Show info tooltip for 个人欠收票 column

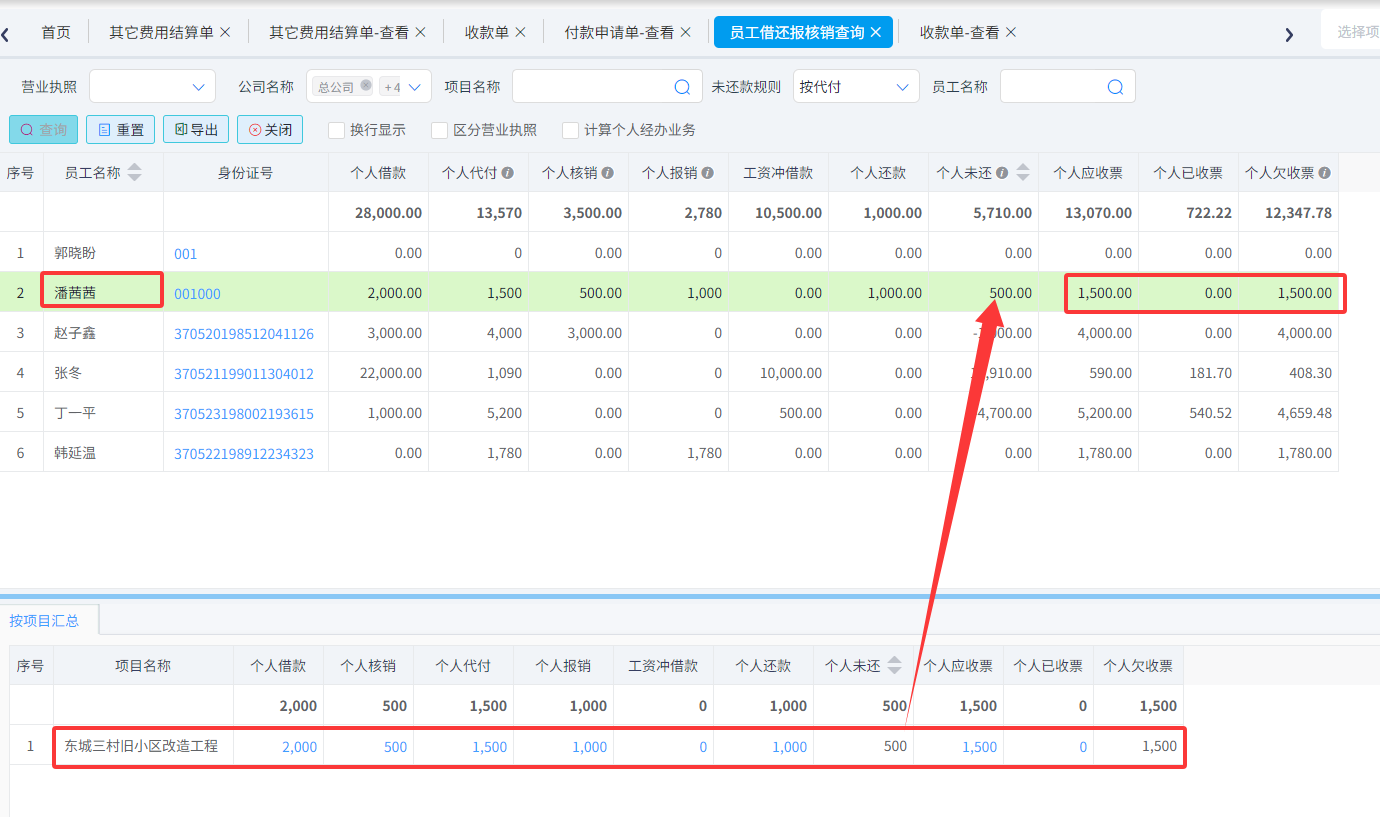point(1325,173)
